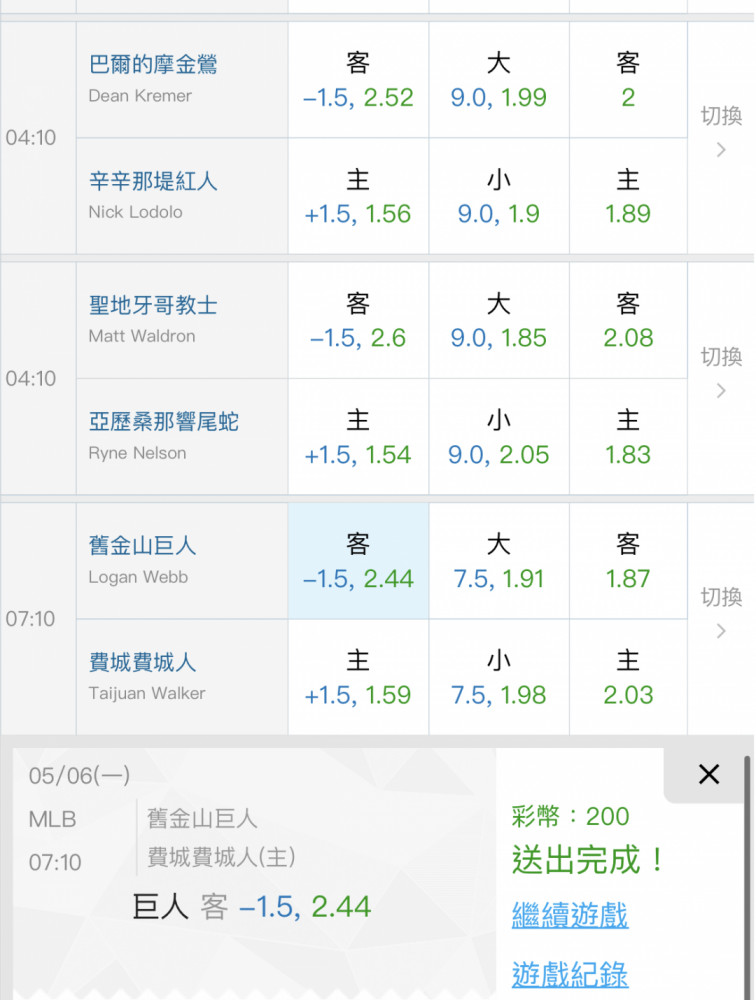Open 聖地牙哥教士 team name
Screen dimensions: 756x1000
click(153, 306)
